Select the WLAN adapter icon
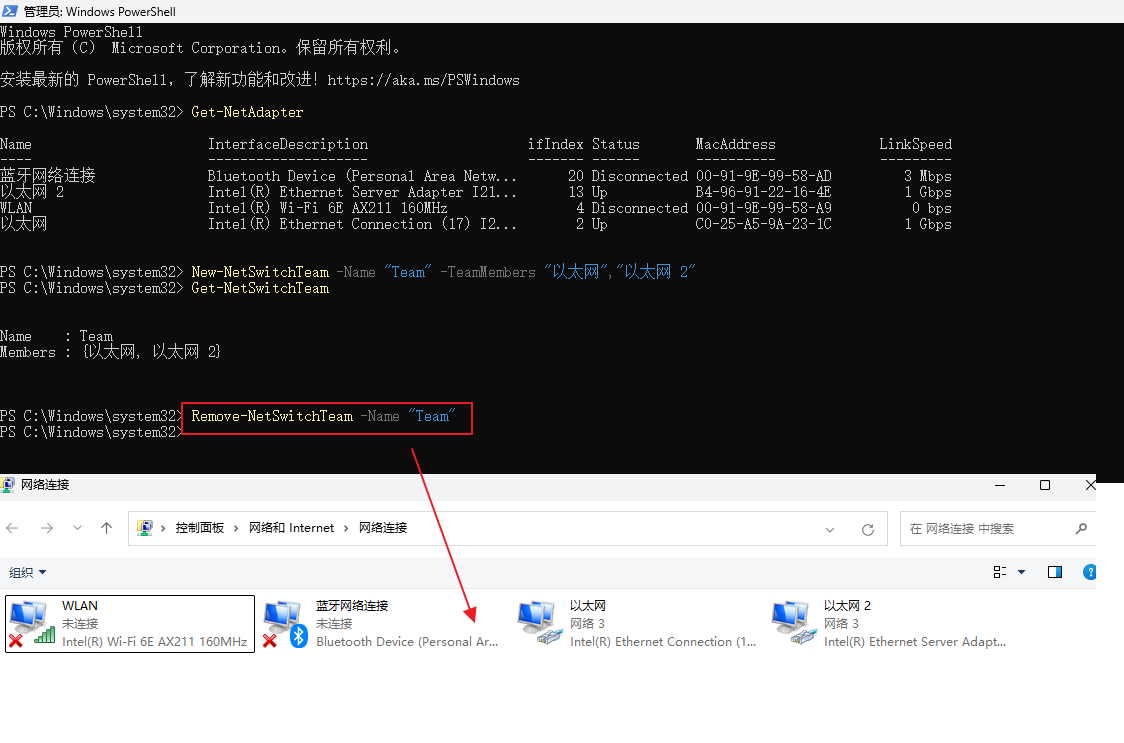Image resolution: width=1124 pixels, height=743 pixels. [x=32, y=624]
